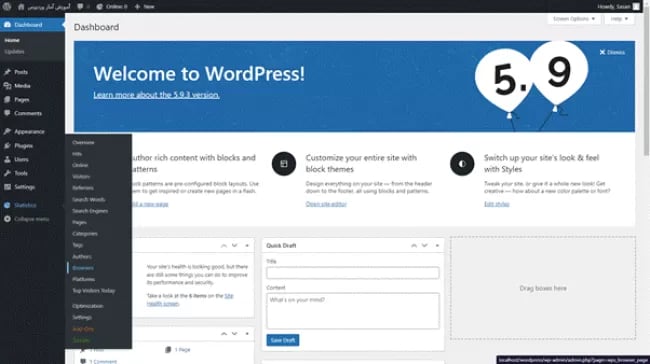Click the Quick Draft Title field

353,273
